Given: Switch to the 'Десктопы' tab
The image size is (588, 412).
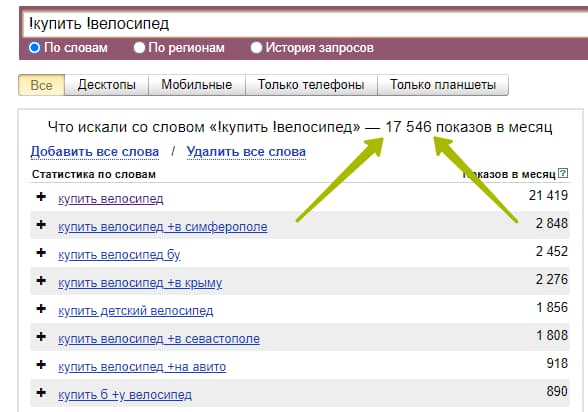Looking at the screenshot, I should [x=106, y=85].
